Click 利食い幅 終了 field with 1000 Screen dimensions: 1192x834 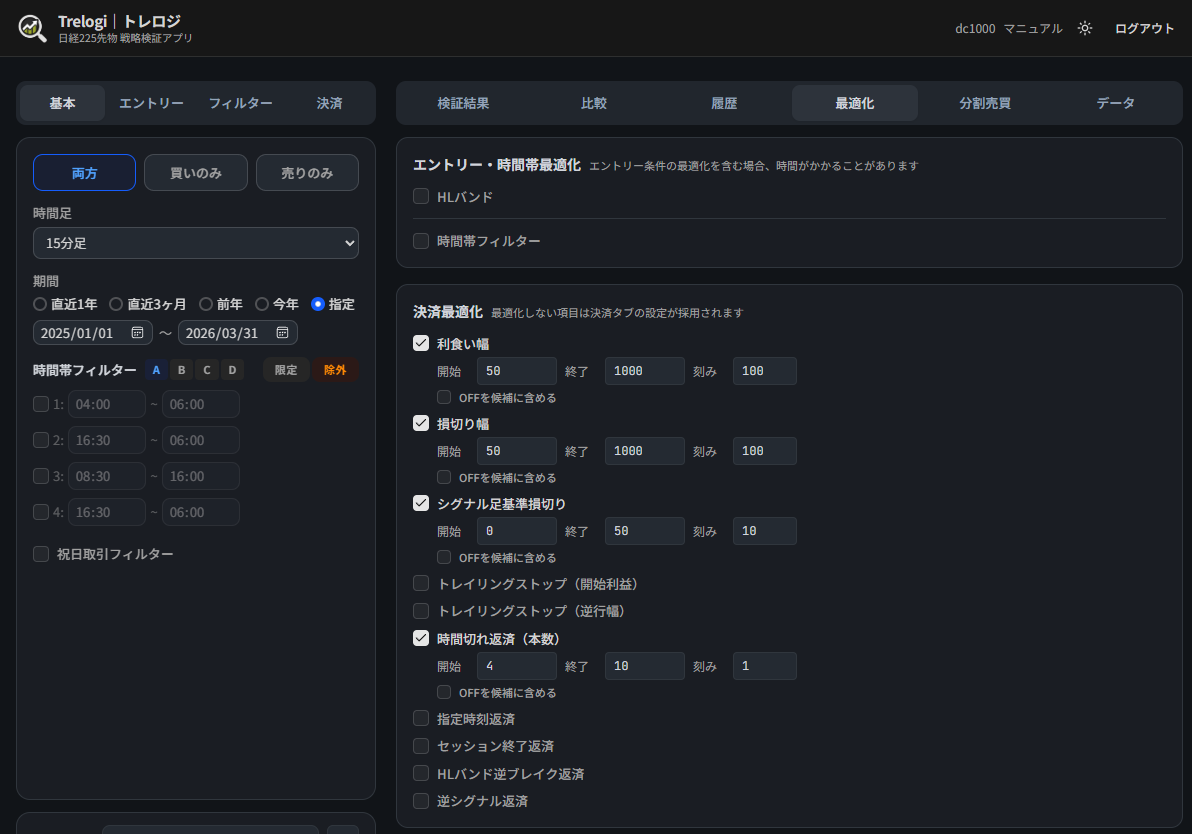click(x=645, y=371)
